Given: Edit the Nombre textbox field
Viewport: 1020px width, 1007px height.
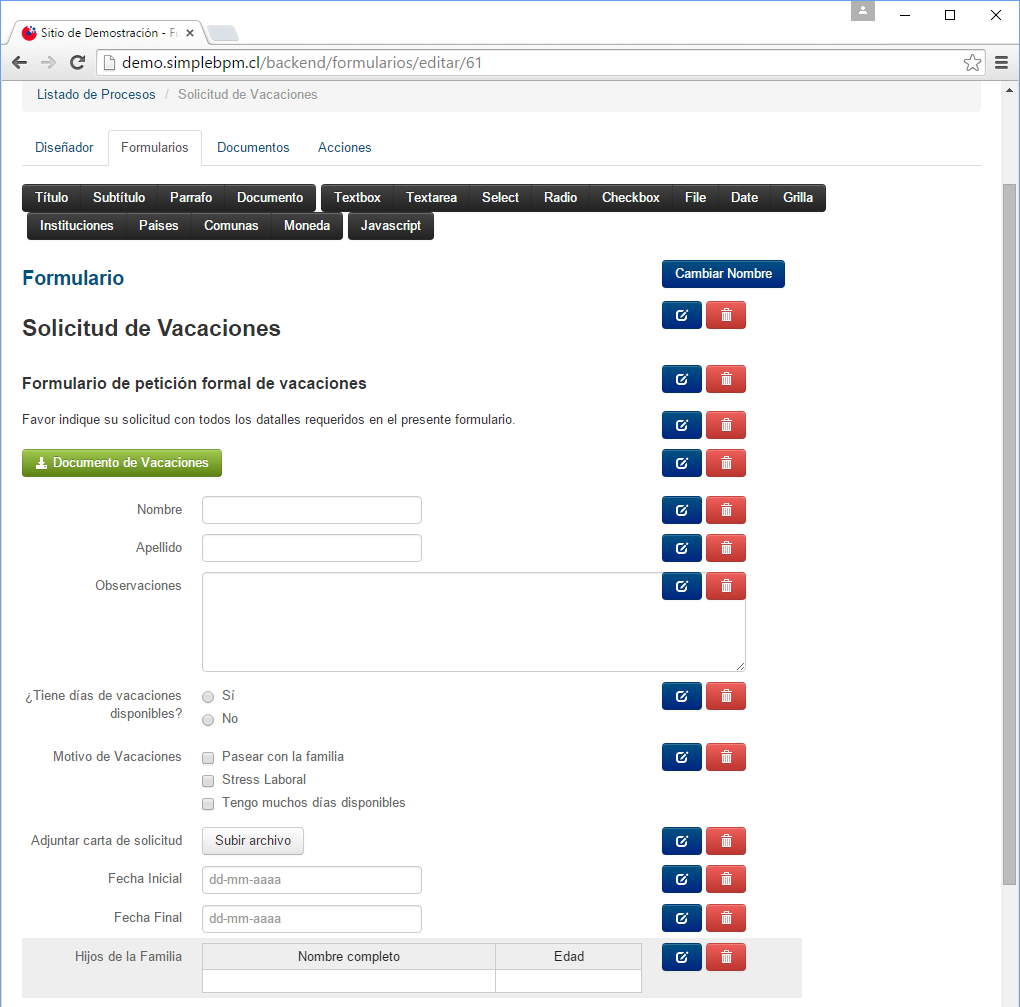Looking at the screenshot, I should [x=681, y=510].
